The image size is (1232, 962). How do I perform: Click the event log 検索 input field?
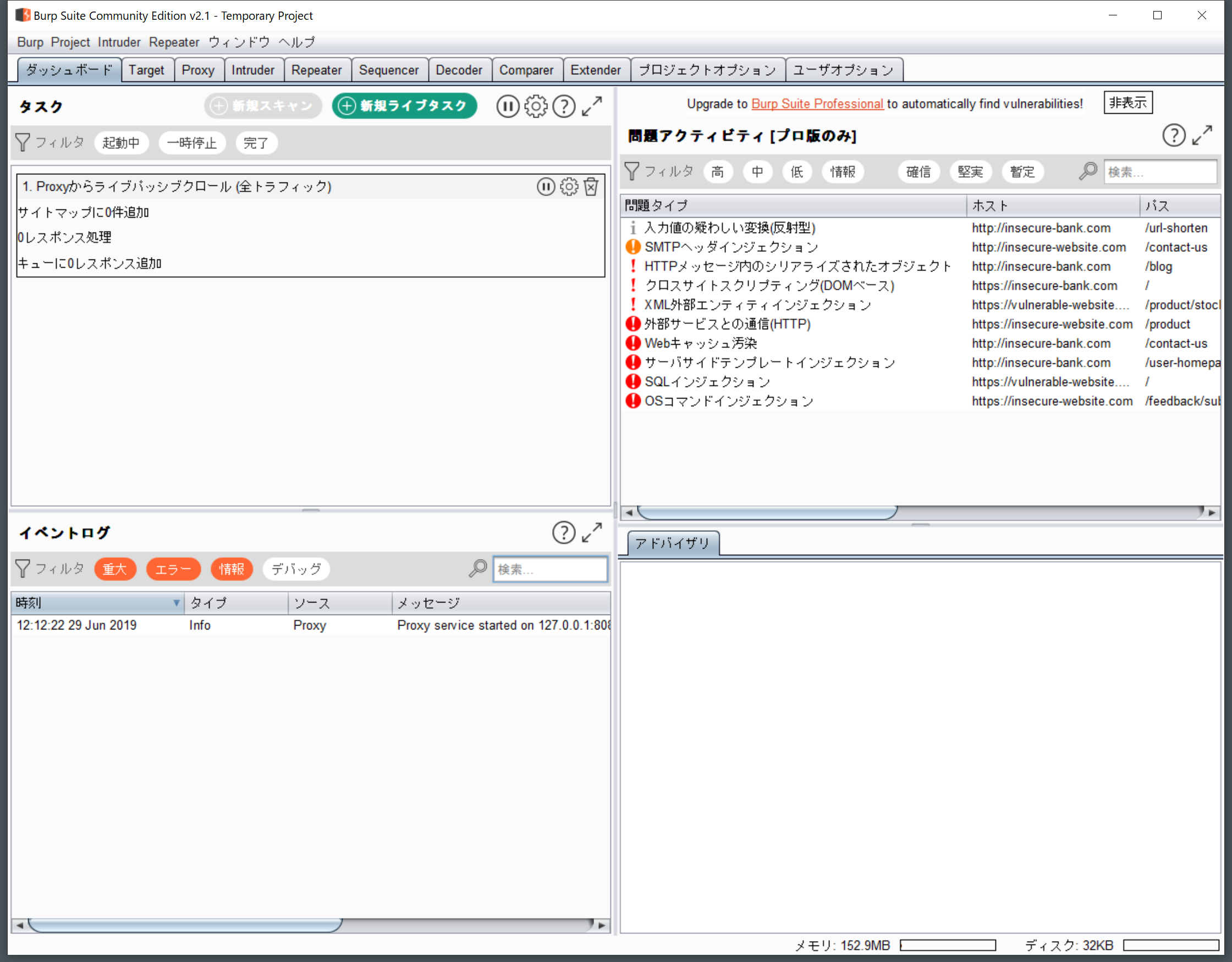click(x=550, y=569)
